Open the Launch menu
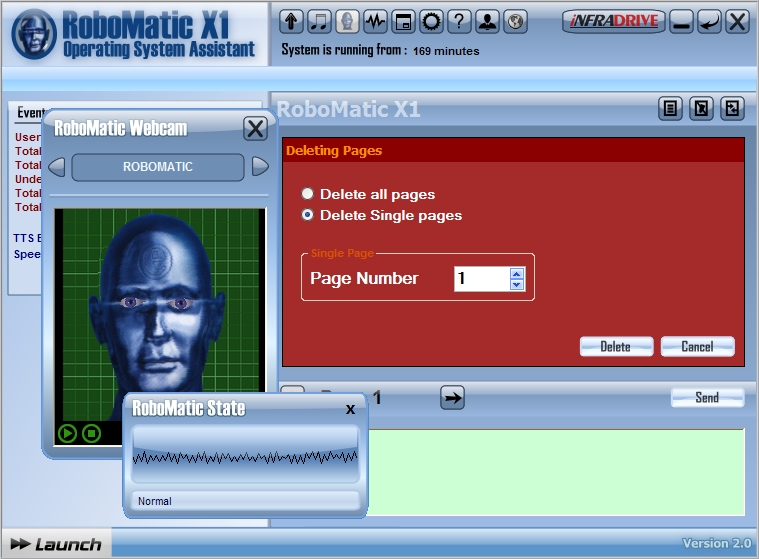The height and width of the screenshot is (559, 759). coord(56,544)
